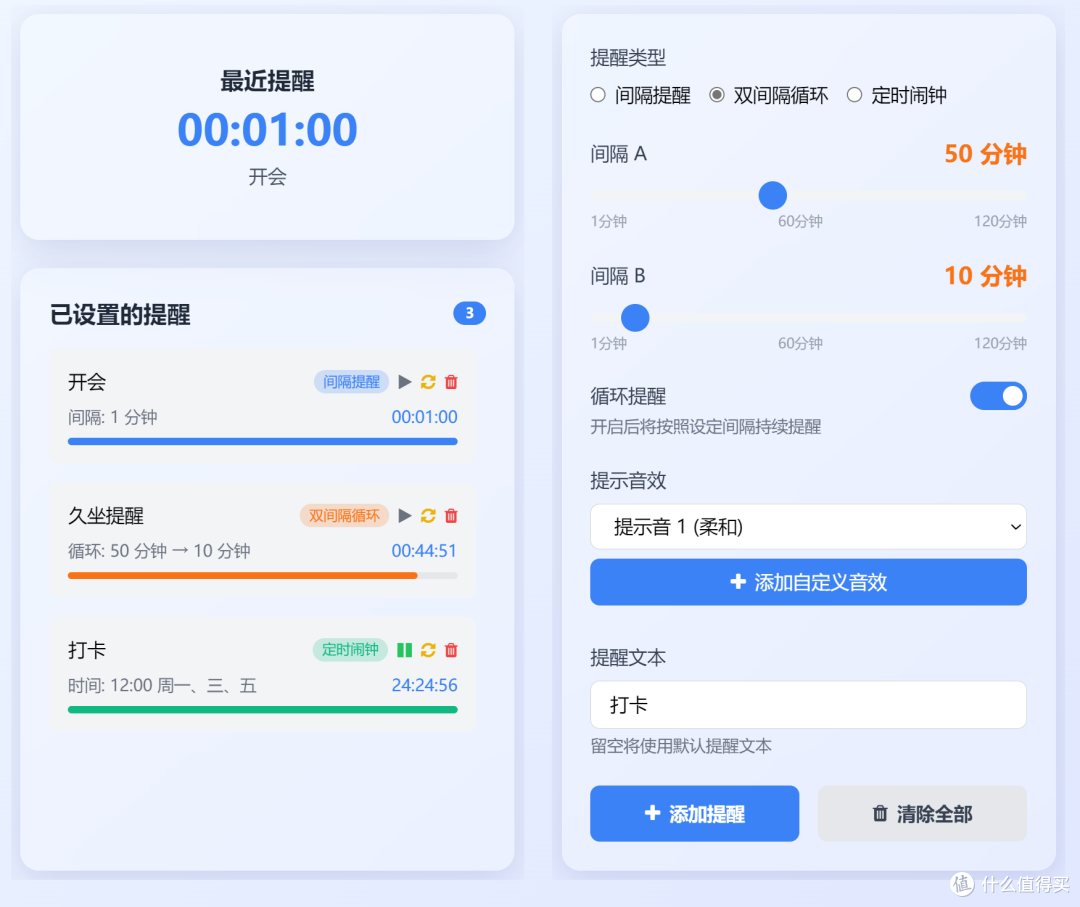Click the 50 分钟 interval A value
This screenshot has width=1080, height=907.
point(985,154)
